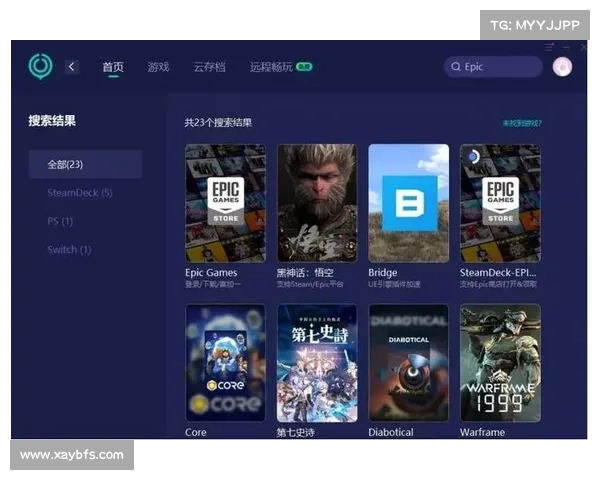
Task: Filter results by PS (1)
Action: (x=60, y=221)
